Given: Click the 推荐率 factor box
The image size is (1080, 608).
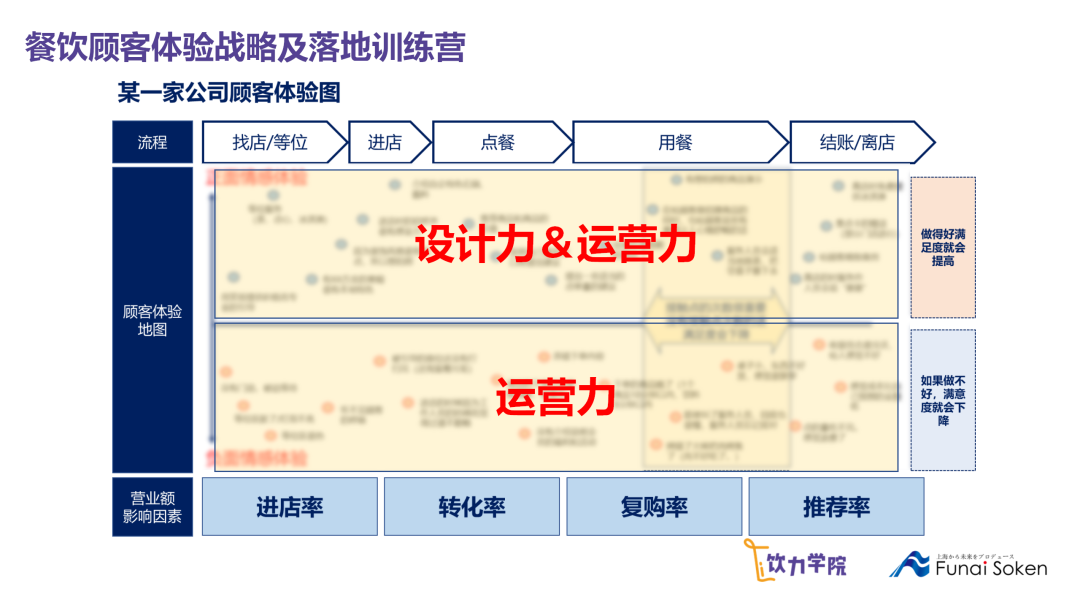Looking at the screenshot, I should click(836, 506).
